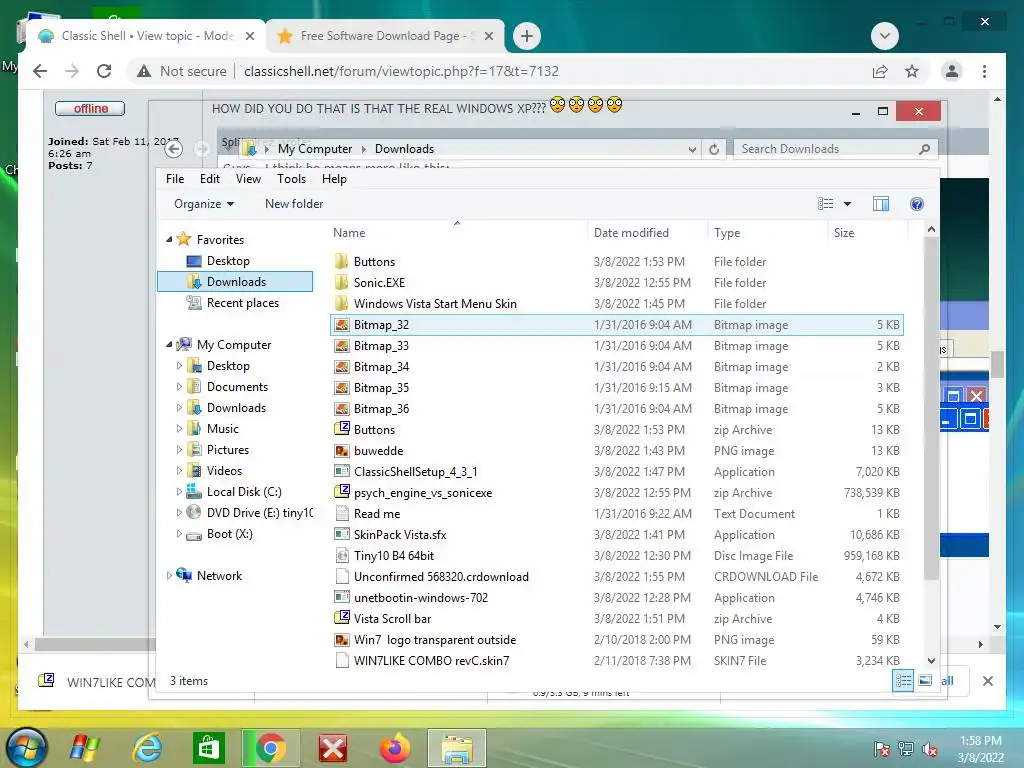Click Chrome address bar URL
Viewport: 1024px width, 768px height.
point(402,71)
